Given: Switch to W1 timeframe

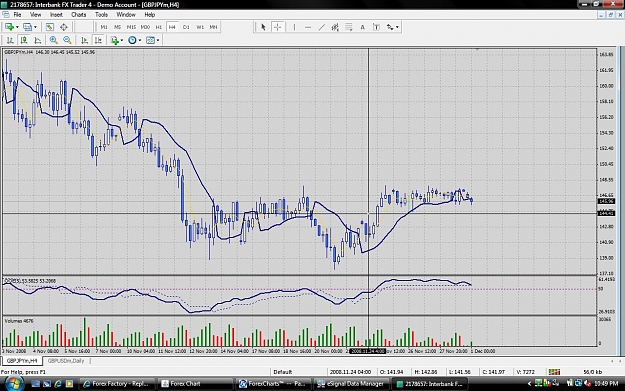Looking at the screenshot, I should 200,27.
